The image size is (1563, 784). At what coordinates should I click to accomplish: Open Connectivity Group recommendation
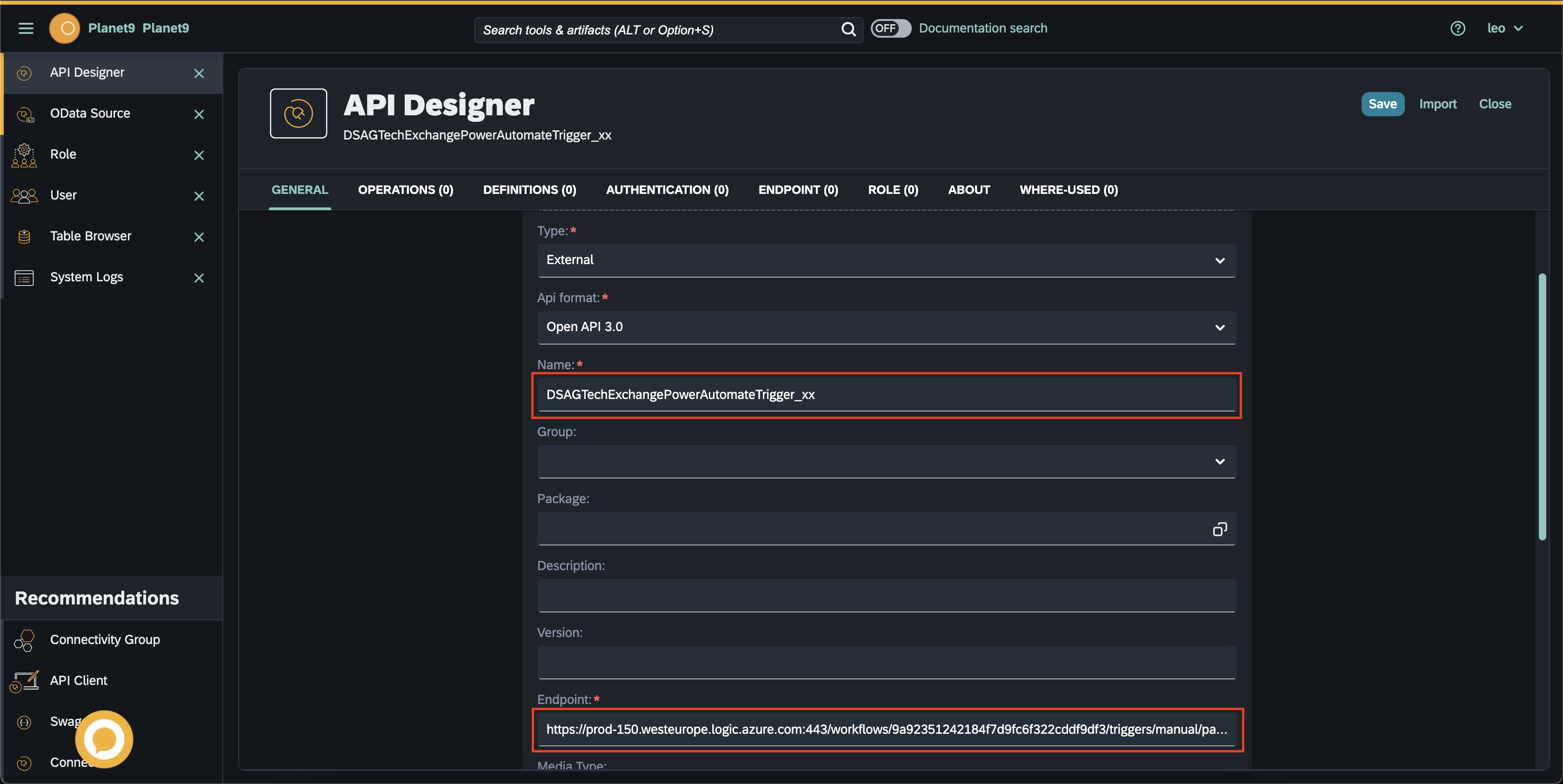click(104, 639)
